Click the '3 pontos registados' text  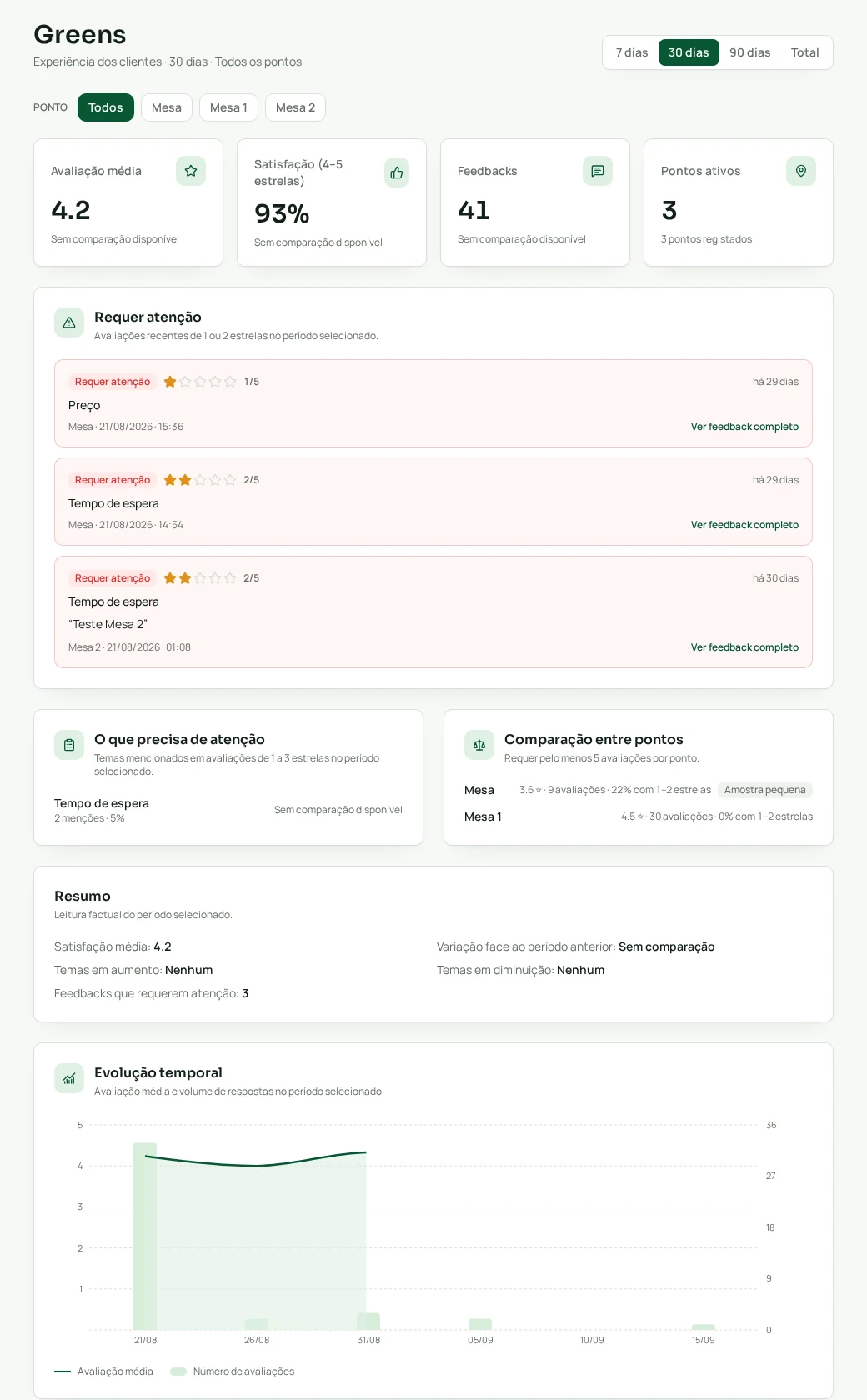point(706,239)
